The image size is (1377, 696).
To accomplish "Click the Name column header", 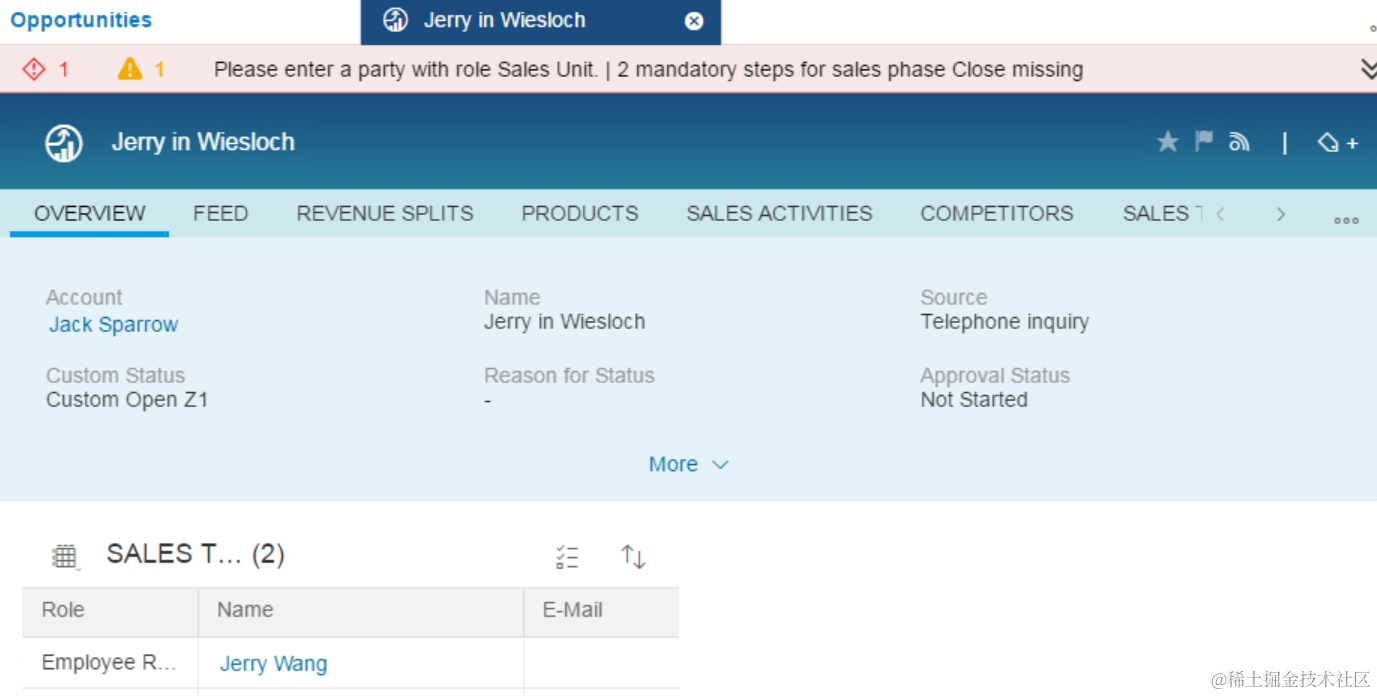I will click(361, 611).
